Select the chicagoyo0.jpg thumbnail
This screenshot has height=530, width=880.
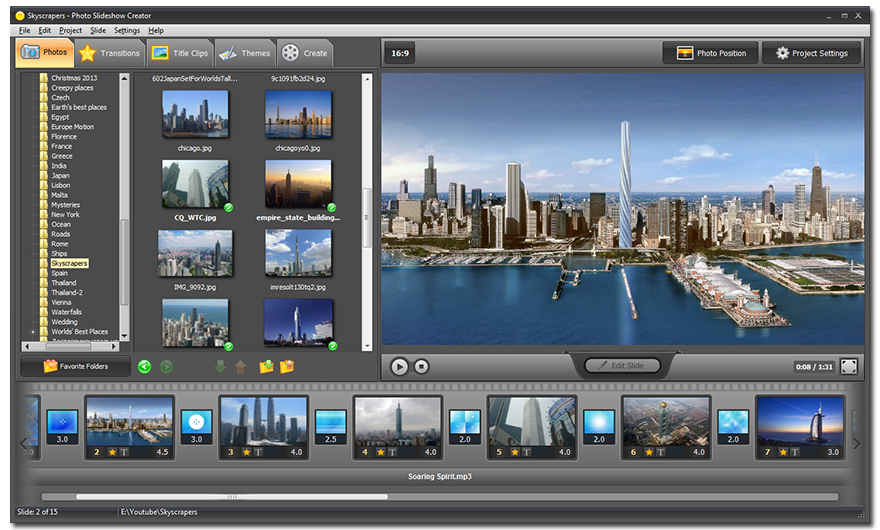coord(298,114)
